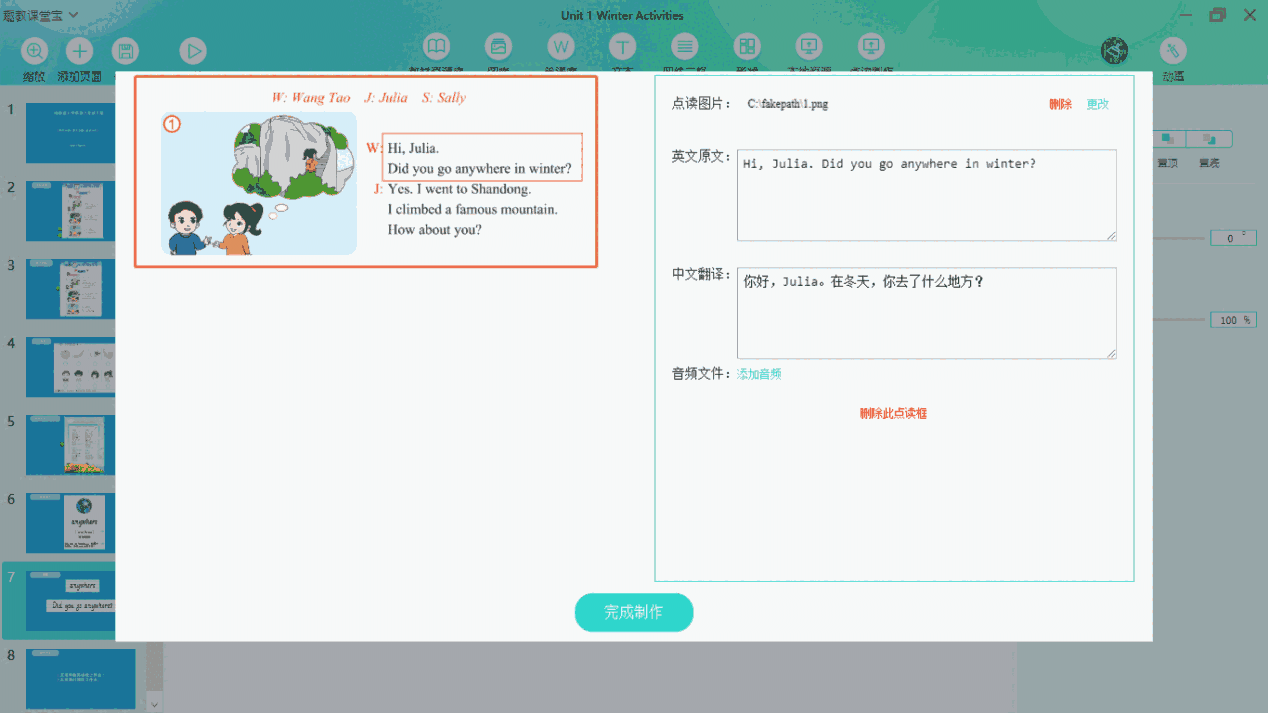The width and height of the screenshot is (1268, 713).
Task: Click 'I climbed a famous mountain.' line
Action: pyautogui.click(x=472, y=210)
